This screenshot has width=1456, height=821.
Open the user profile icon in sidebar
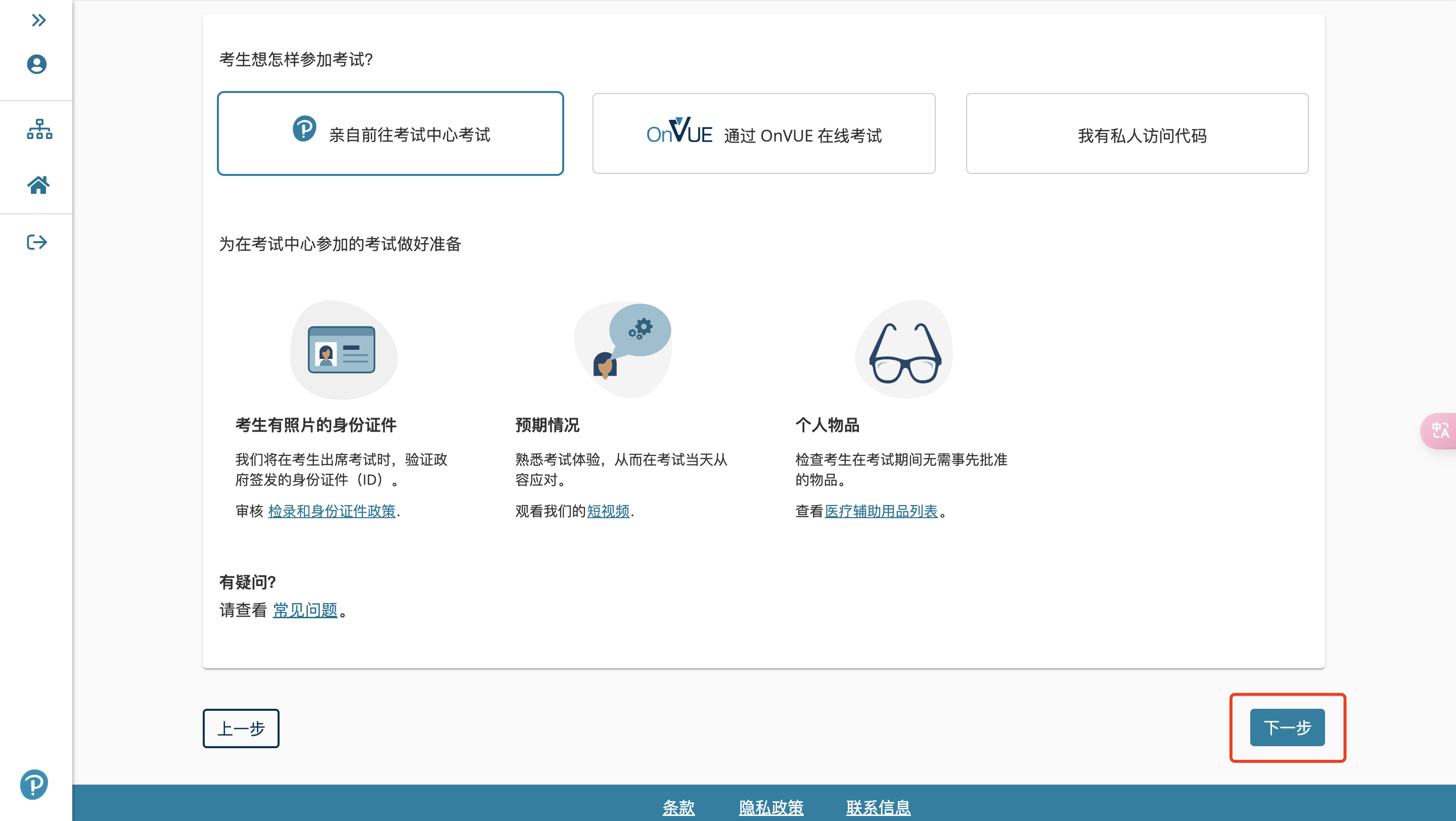point(37,64)
